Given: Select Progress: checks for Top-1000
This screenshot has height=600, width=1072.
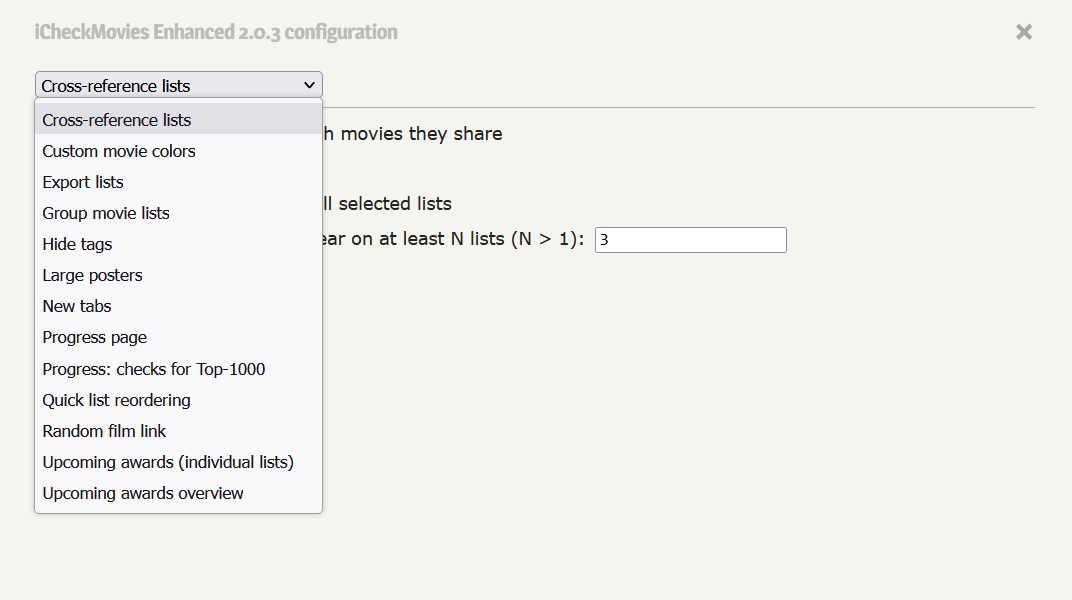Looking at the screenshot, I should pyautogui.click(x=154, y=369).
